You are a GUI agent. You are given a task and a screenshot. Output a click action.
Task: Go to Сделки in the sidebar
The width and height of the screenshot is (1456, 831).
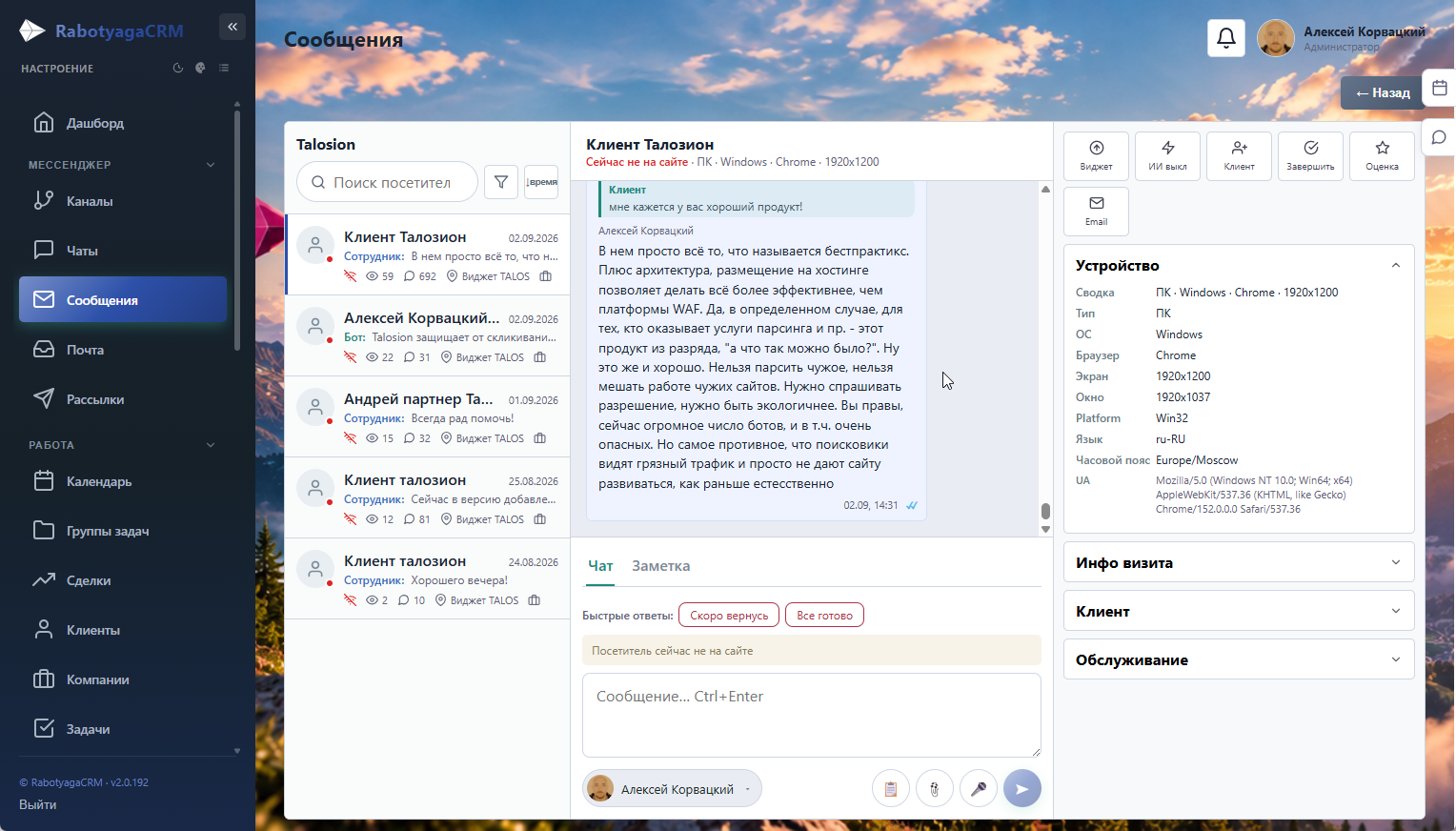(123, 580)
